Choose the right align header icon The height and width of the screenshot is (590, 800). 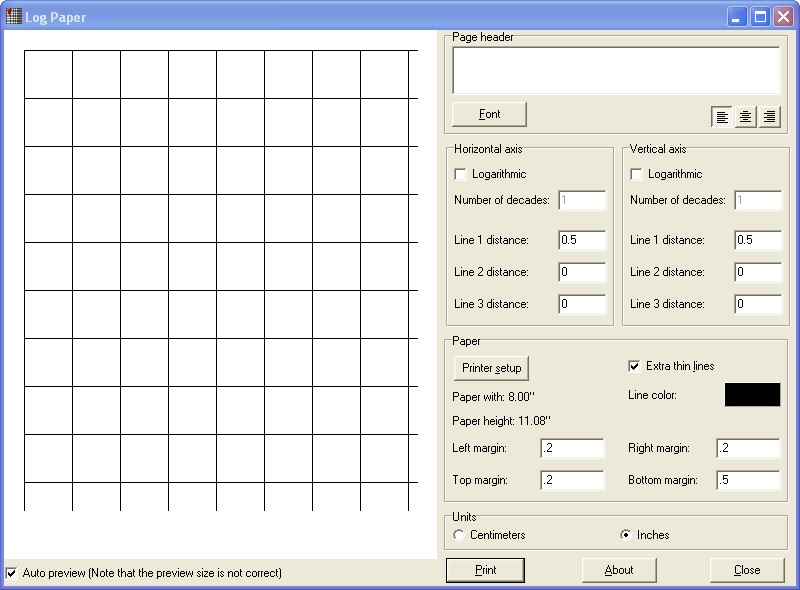click(769, 117)
